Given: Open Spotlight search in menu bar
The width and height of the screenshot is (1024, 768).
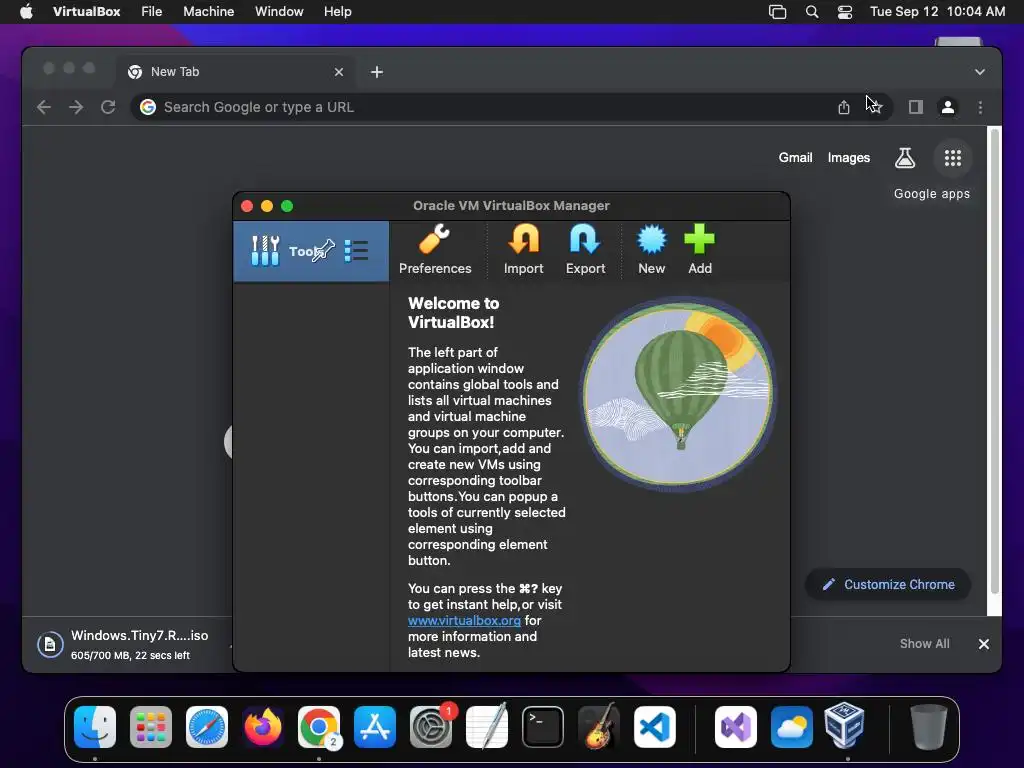Looking at the screenshot, I should click(x=812, y=12).
